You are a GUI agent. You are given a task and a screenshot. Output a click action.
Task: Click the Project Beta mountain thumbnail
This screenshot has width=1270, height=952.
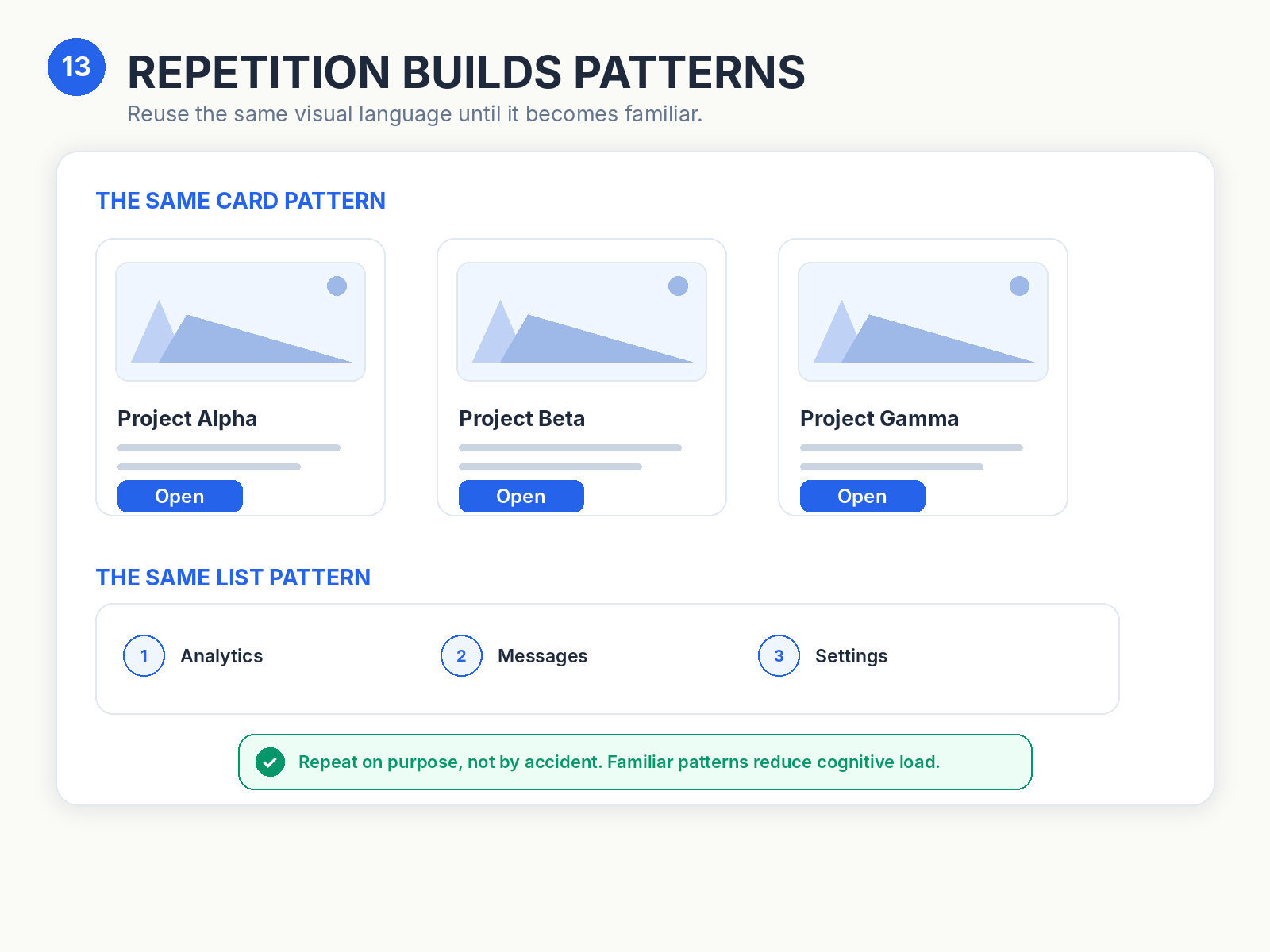(582, 321)
